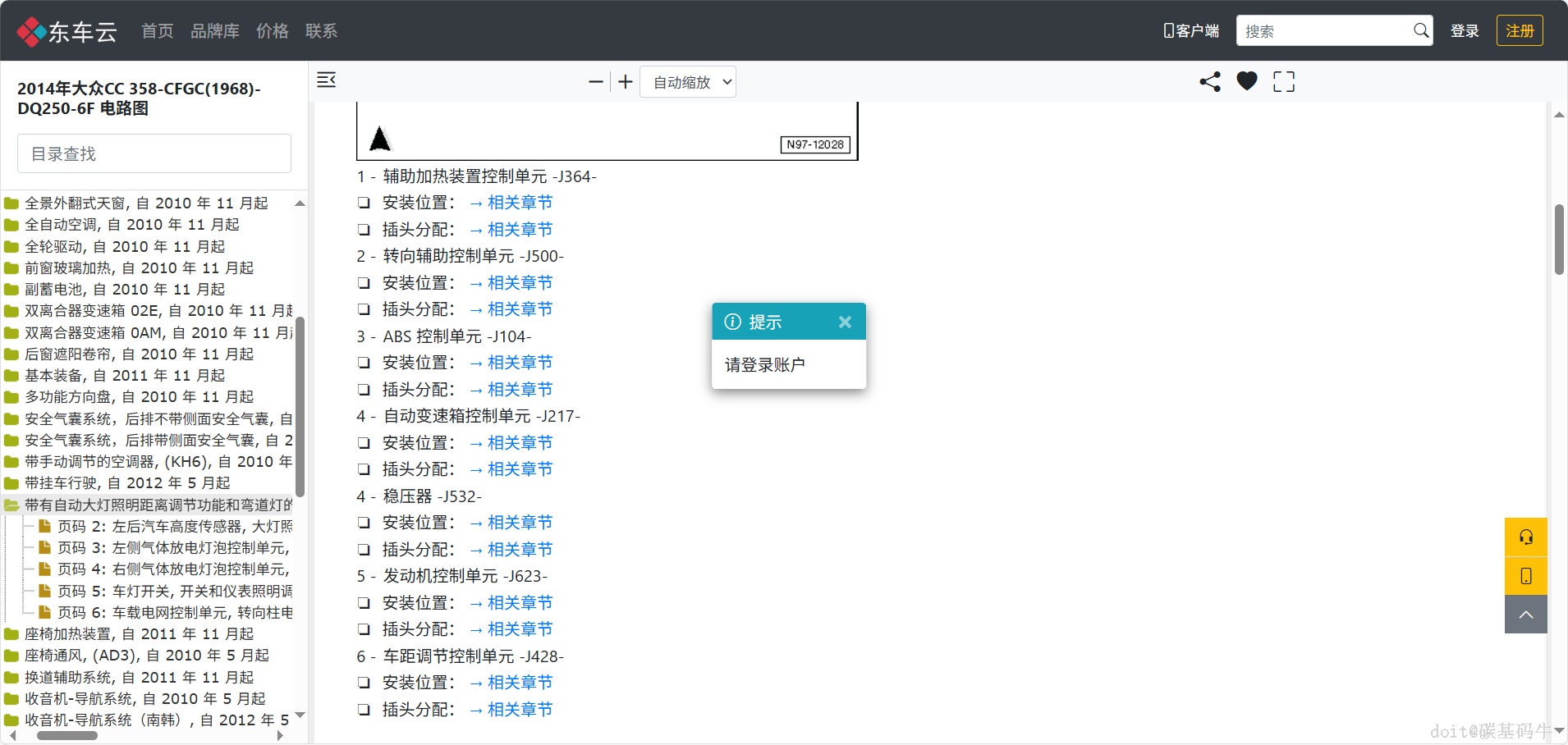
Task: Go to 品牌库 in the navigation
Action: pos(215,31)
